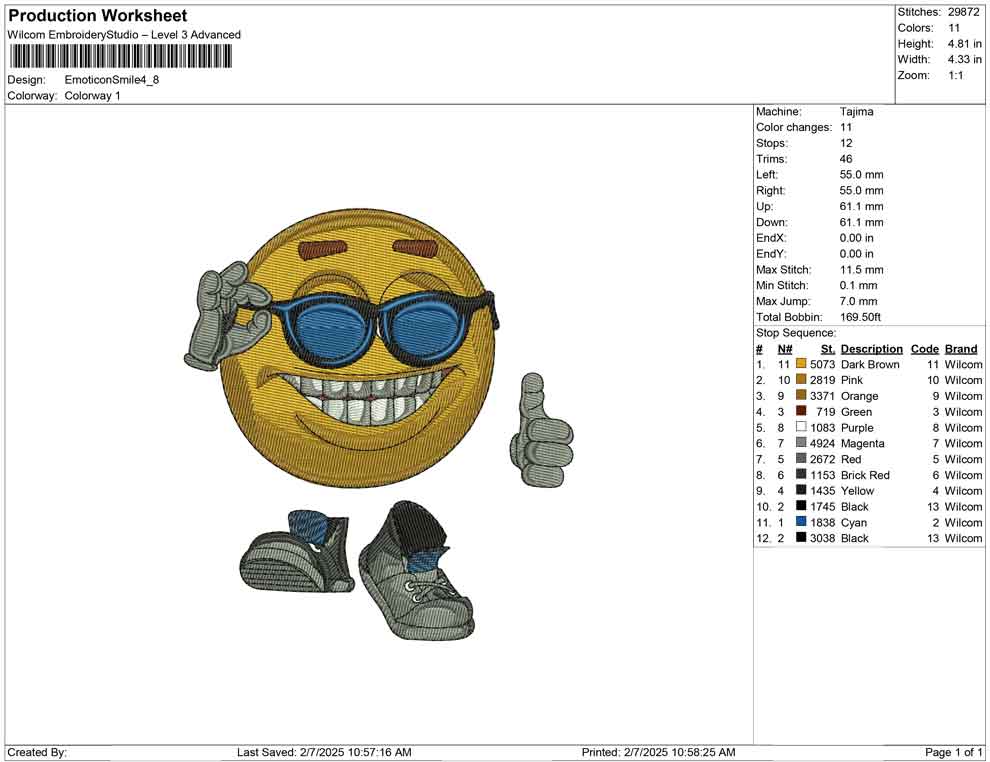Click the Machine value "Tajima"
The height and width of the screenshot is (762, 990).
pyautogui.click(x=857, y=112)
